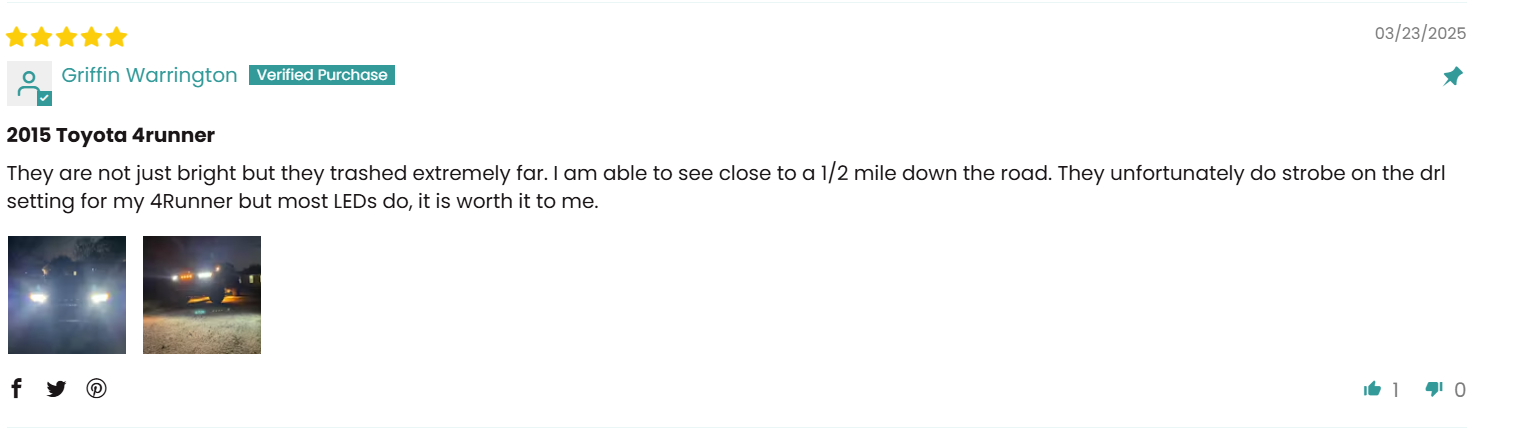Click the Verified Purchase badge

coord(322,75)
